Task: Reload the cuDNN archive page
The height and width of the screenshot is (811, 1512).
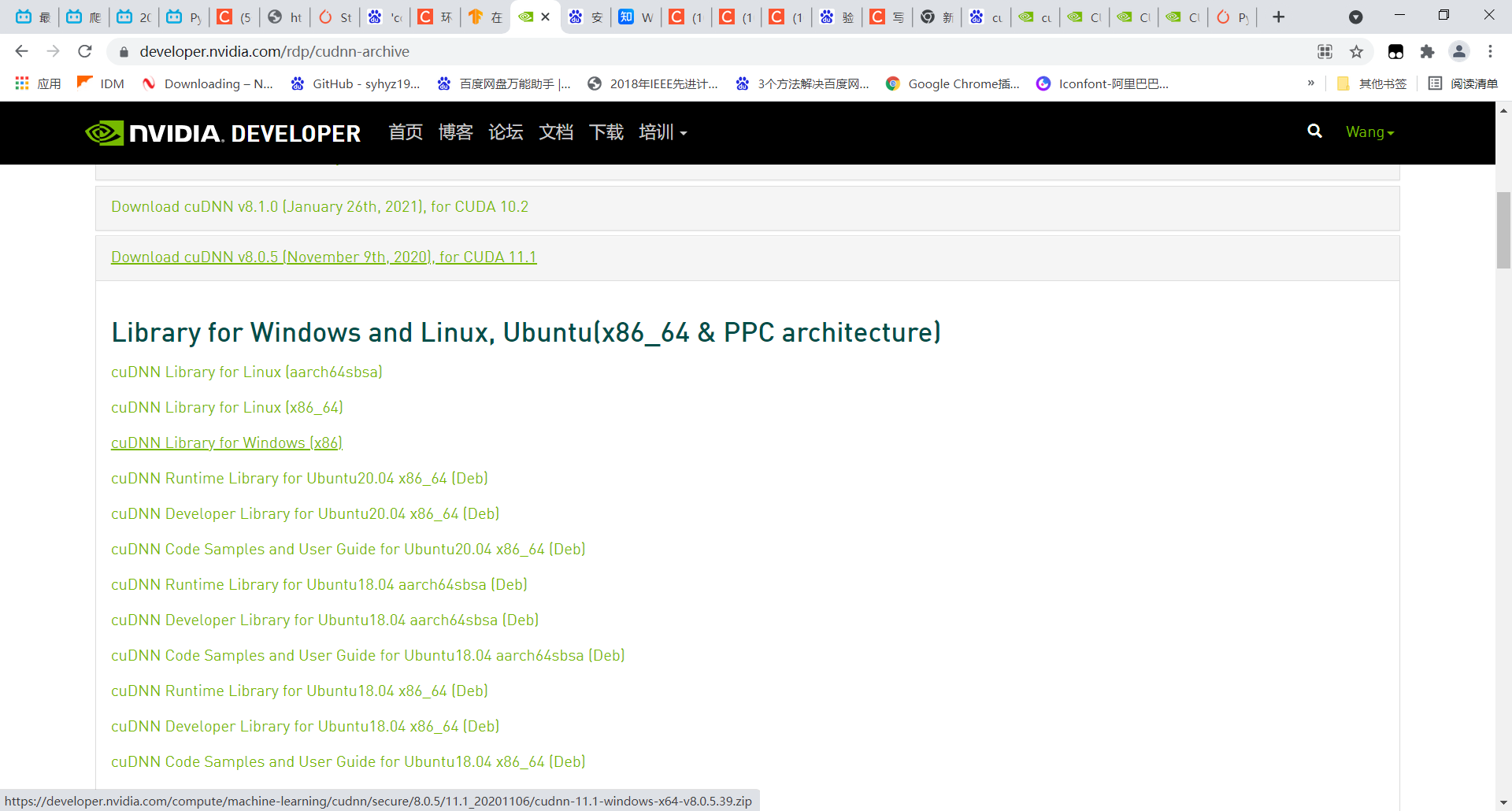Action: 85,51
